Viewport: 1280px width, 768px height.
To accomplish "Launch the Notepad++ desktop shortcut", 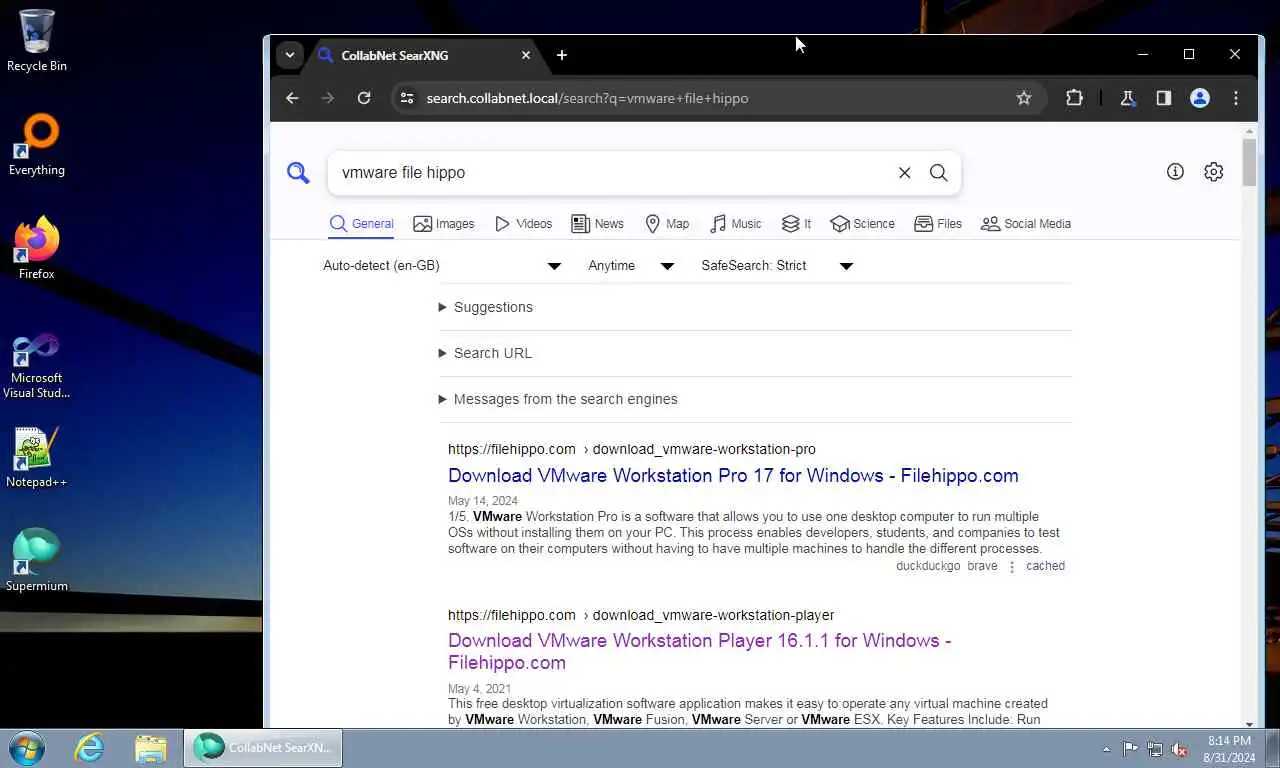I will click(37, 458).
